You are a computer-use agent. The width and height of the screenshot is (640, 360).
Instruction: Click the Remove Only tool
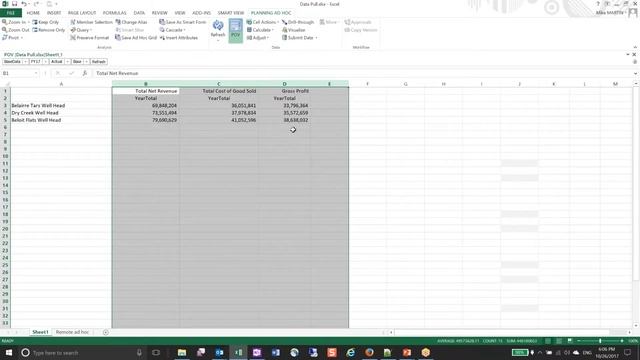pyautogui.click(x=49, y=30)
